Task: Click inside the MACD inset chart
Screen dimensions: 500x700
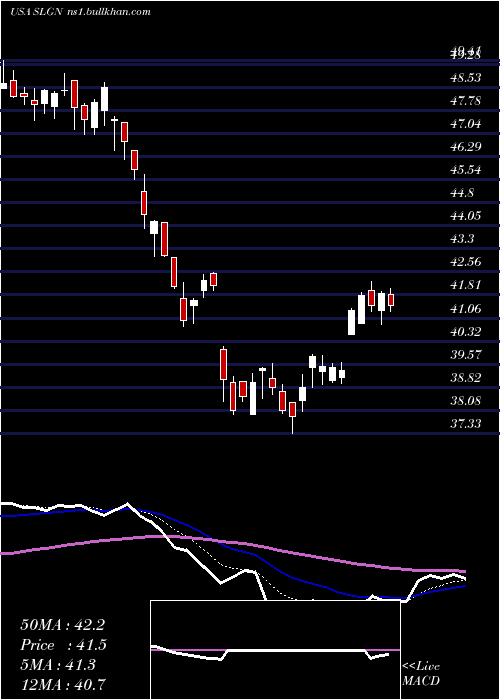Action: (x=275, y=650)
